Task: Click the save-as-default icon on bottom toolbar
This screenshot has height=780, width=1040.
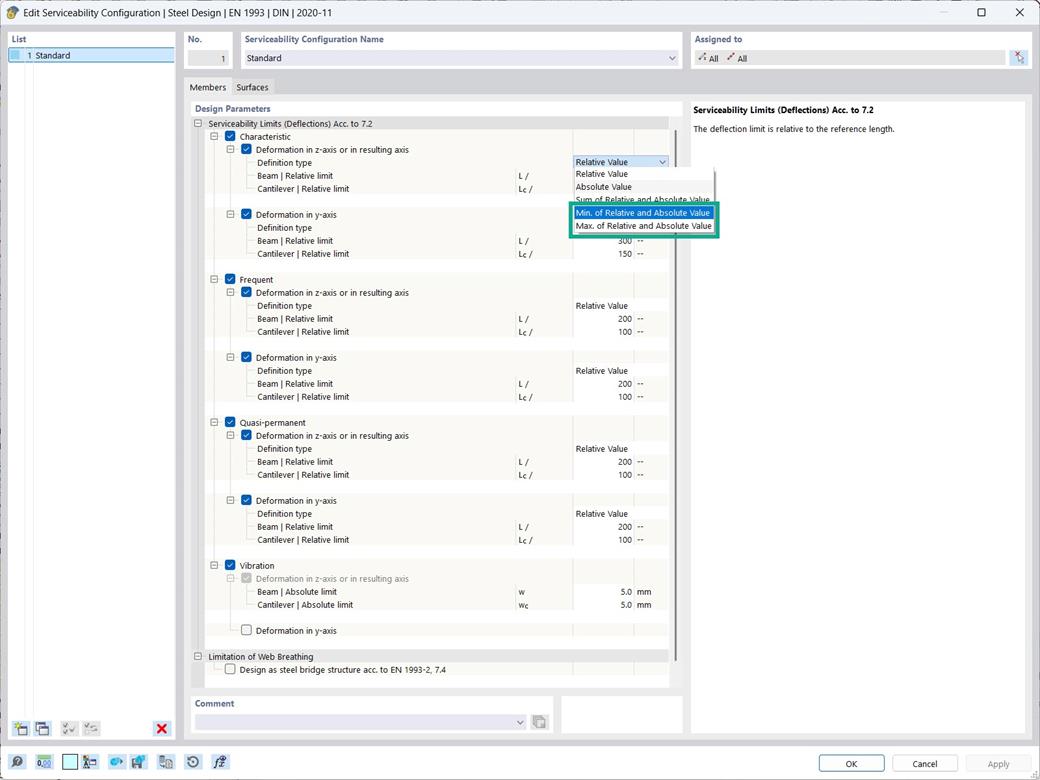Action: point(140,761)
